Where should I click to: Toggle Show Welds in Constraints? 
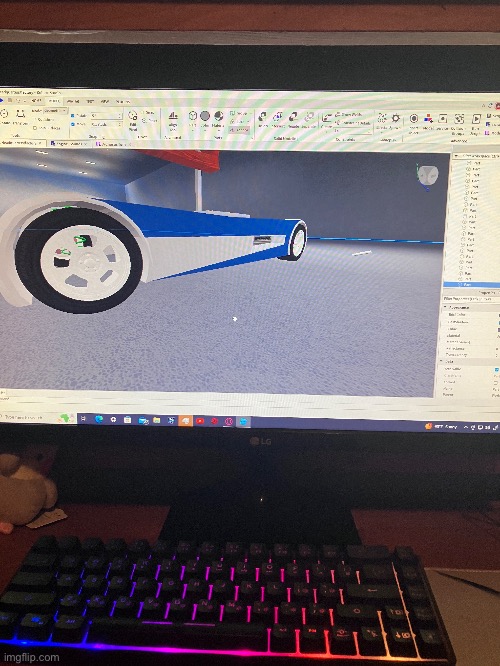pyautogui.click(x=349, y=115)
